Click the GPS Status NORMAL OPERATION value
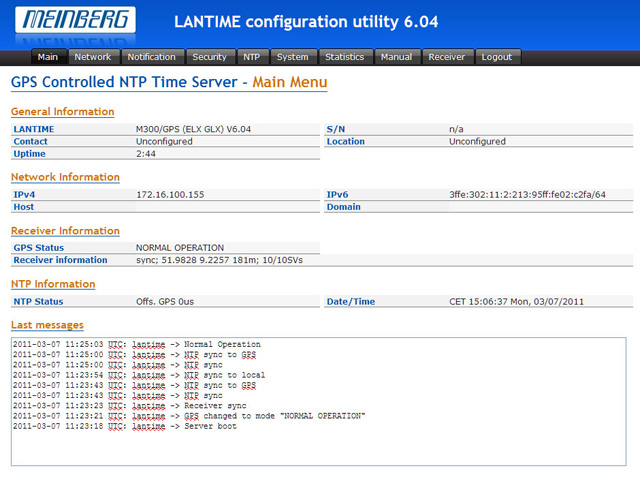Image resolution: width=640 pixels, height=477 pixels. 180,247
